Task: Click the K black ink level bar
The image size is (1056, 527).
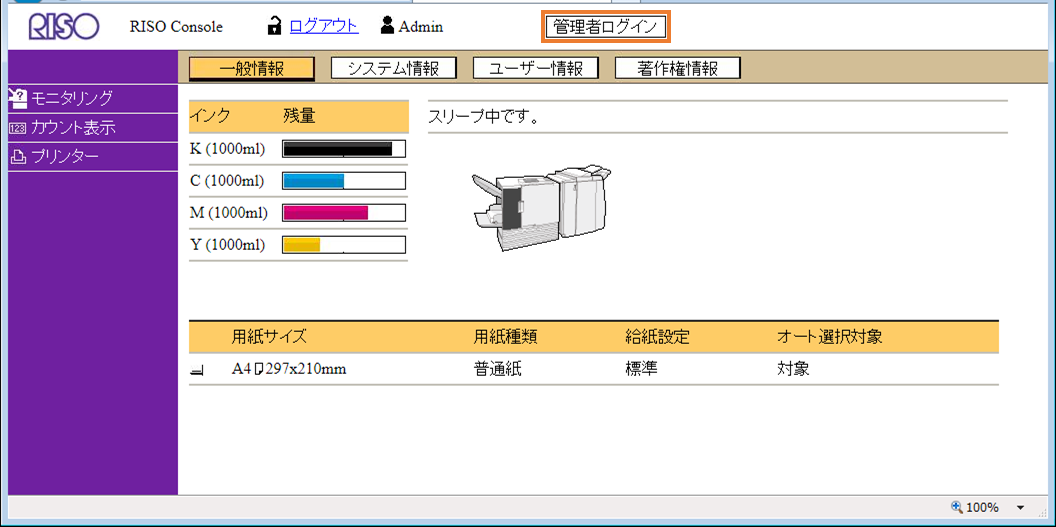Action: click(343, 149)
